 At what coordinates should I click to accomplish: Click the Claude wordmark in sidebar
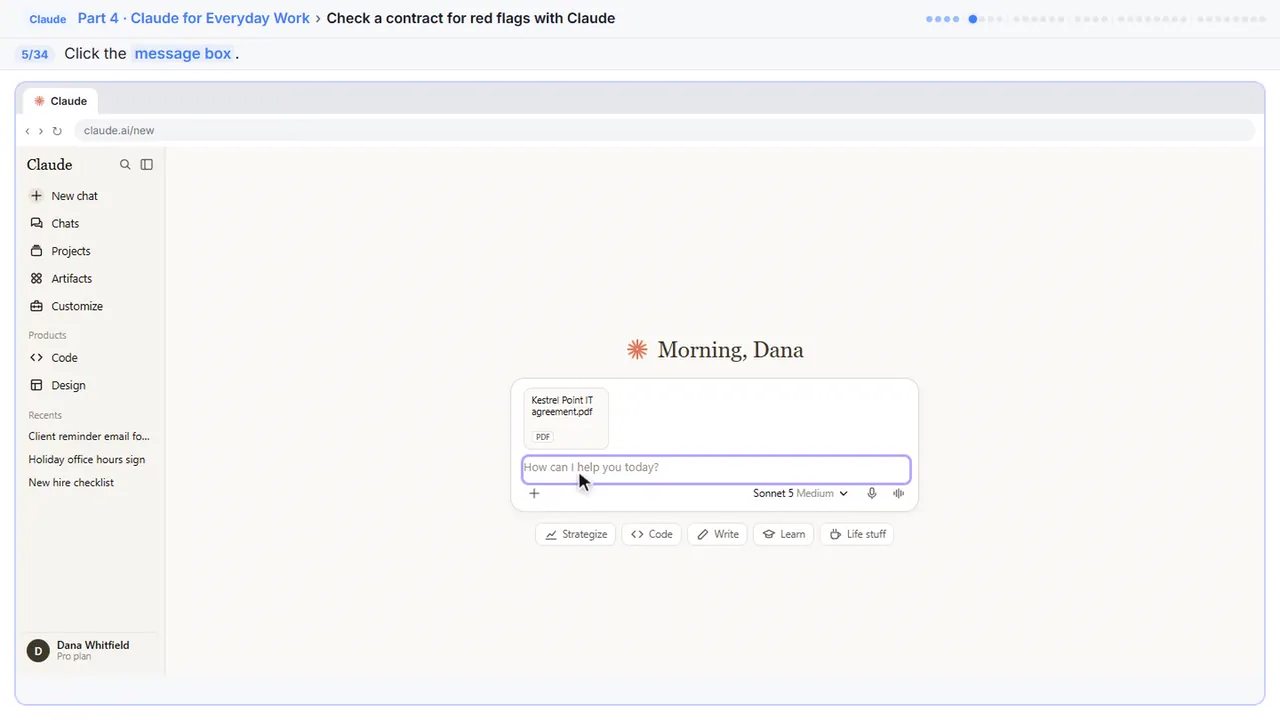(50, 165)
